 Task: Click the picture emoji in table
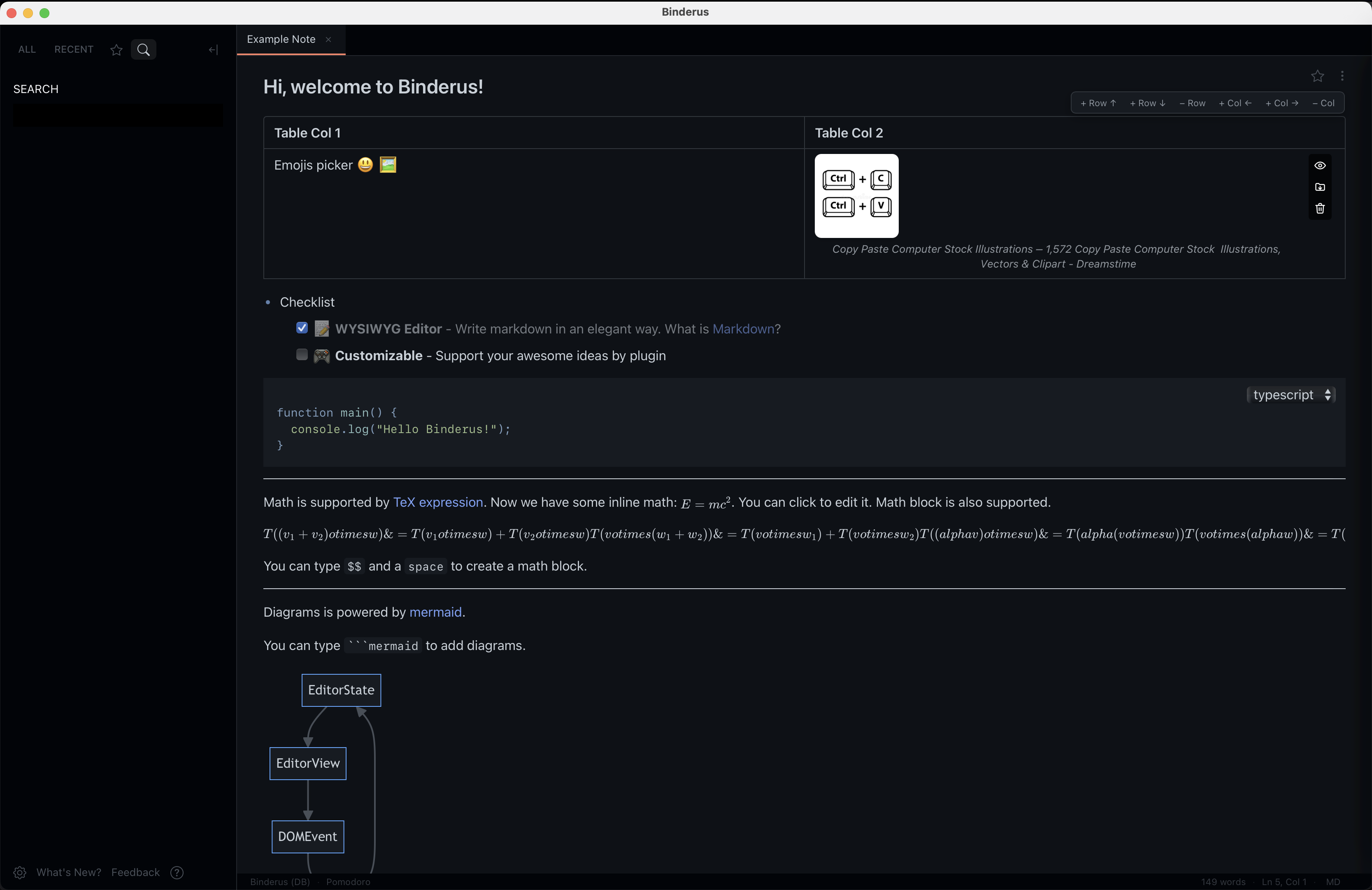point(388,165)
